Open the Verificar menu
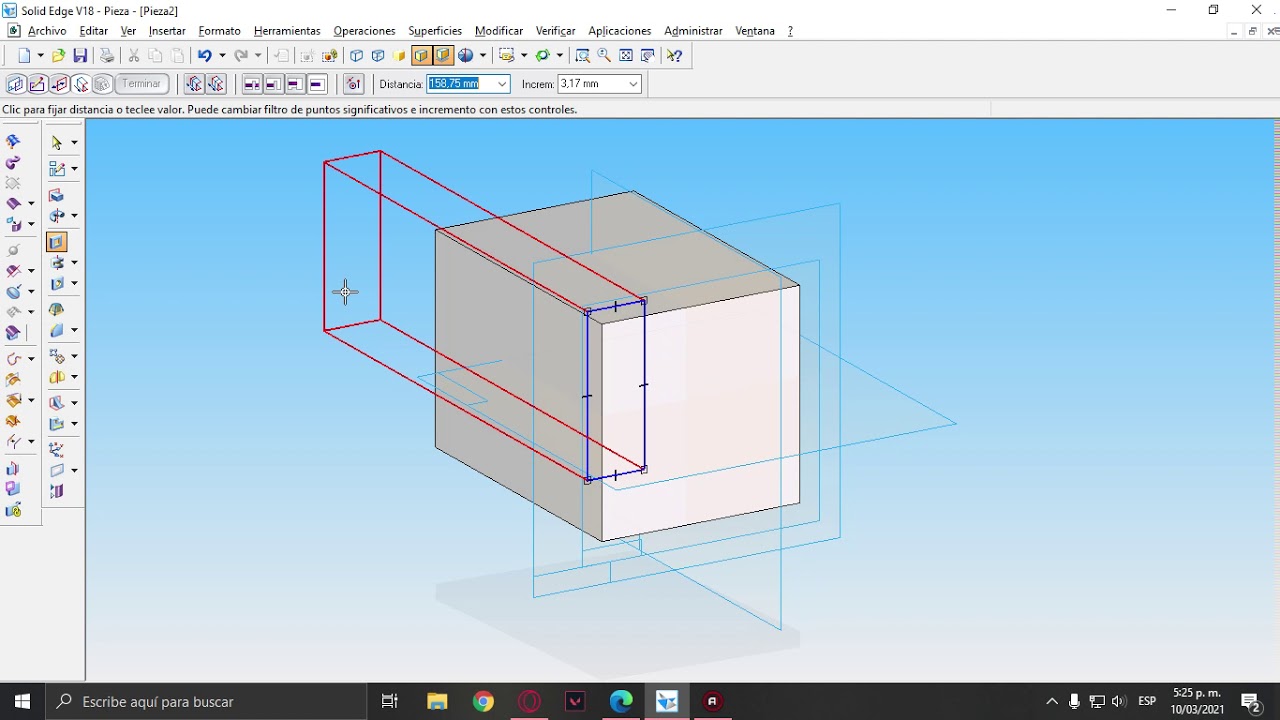 (555, 31)
